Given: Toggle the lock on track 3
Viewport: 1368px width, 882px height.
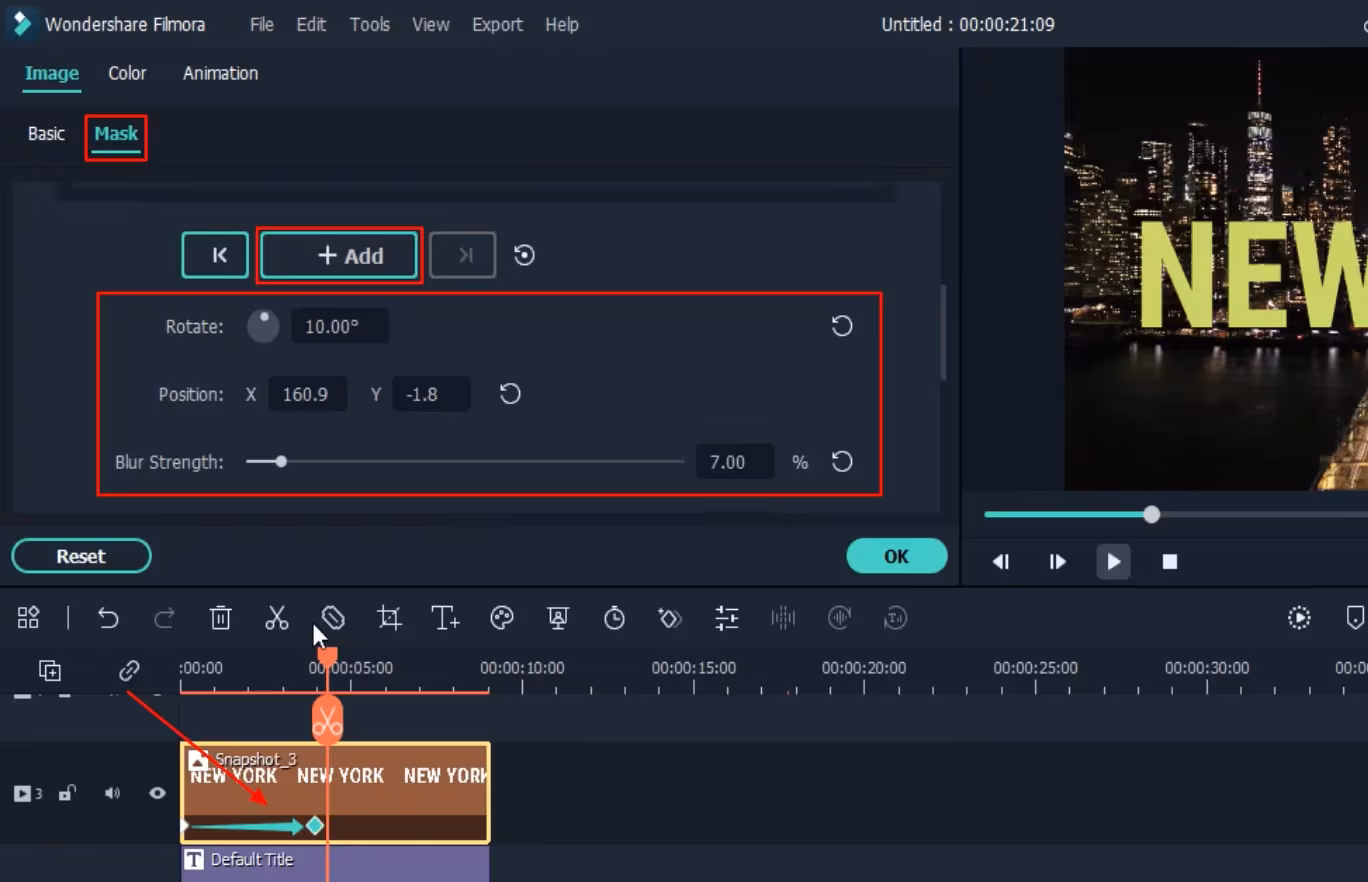Looking at the screenshot, I should [67, 794].
